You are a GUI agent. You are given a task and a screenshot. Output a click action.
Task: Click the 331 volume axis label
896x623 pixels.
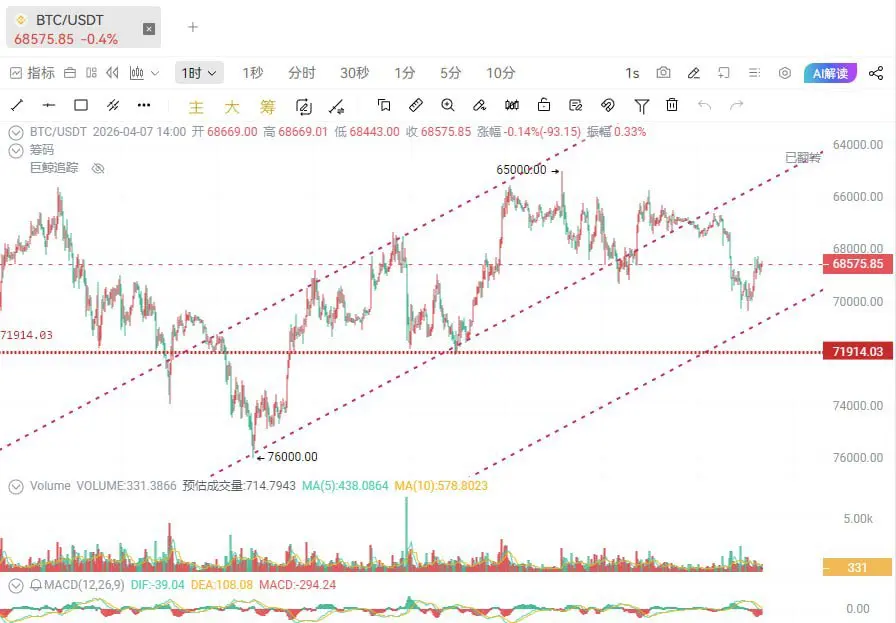click(857, 567)
